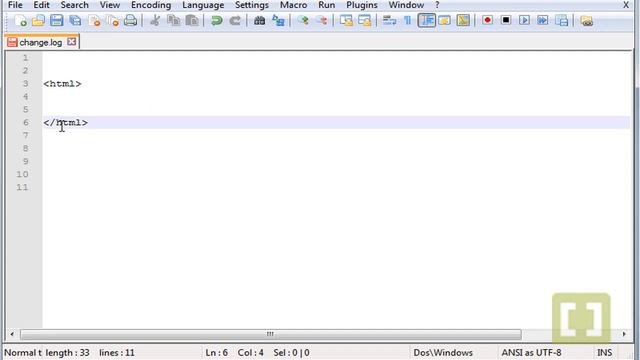
Task: Click the Copy toolbar icon
Action: coord(173,20)
